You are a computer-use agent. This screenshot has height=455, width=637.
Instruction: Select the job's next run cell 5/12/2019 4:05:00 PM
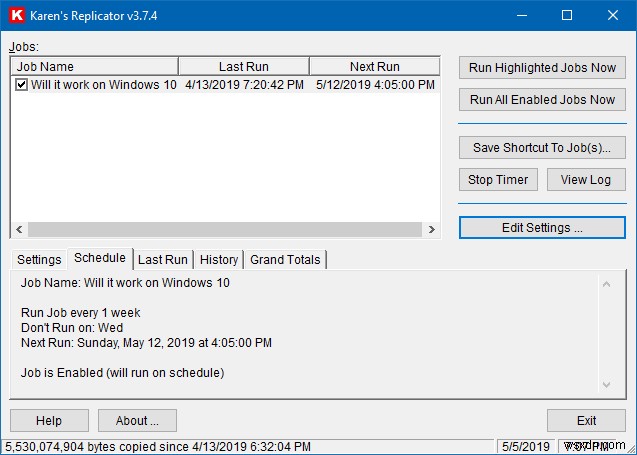point(375,84)
